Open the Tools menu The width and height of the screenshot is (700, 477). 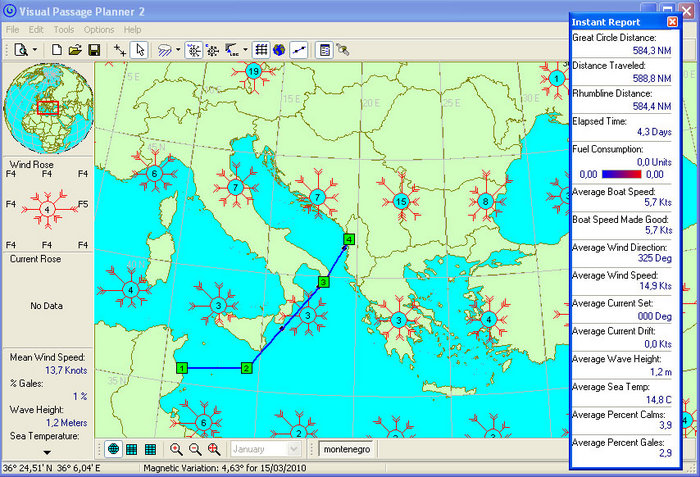coord(64,30)
